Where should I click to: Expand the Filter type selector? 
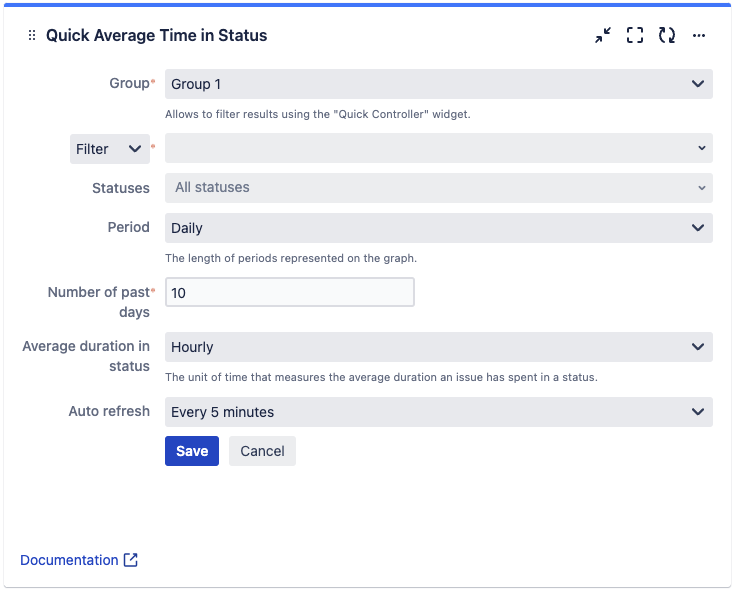109,149
